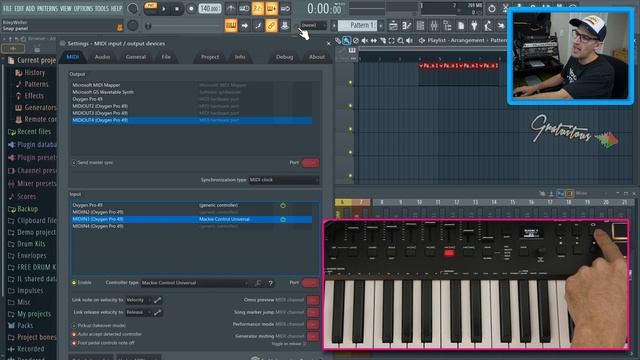This screenshot has width=640, height=360.
Task: Toggle the countdown 3-2-1 icon before recording
Action: point(258,8)
